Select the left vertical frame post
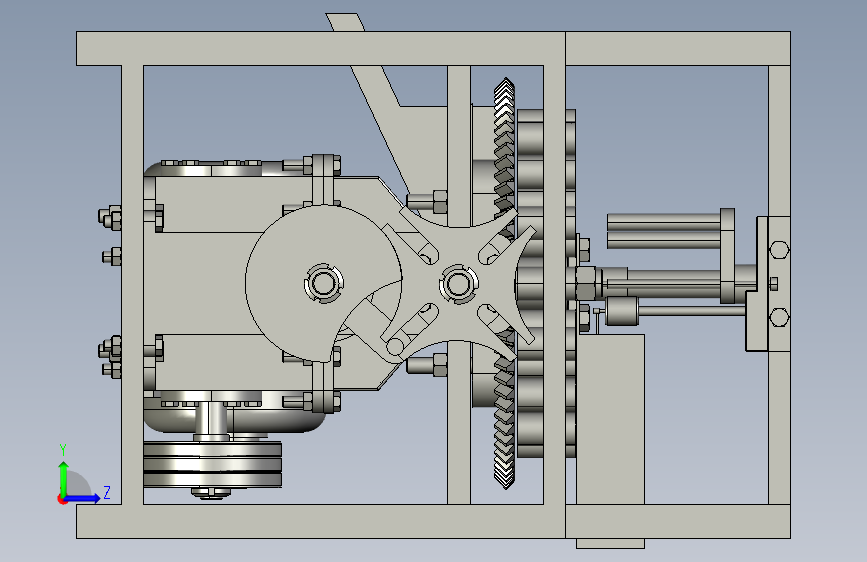Screen dimensions: 867x562 pos(132,284)
